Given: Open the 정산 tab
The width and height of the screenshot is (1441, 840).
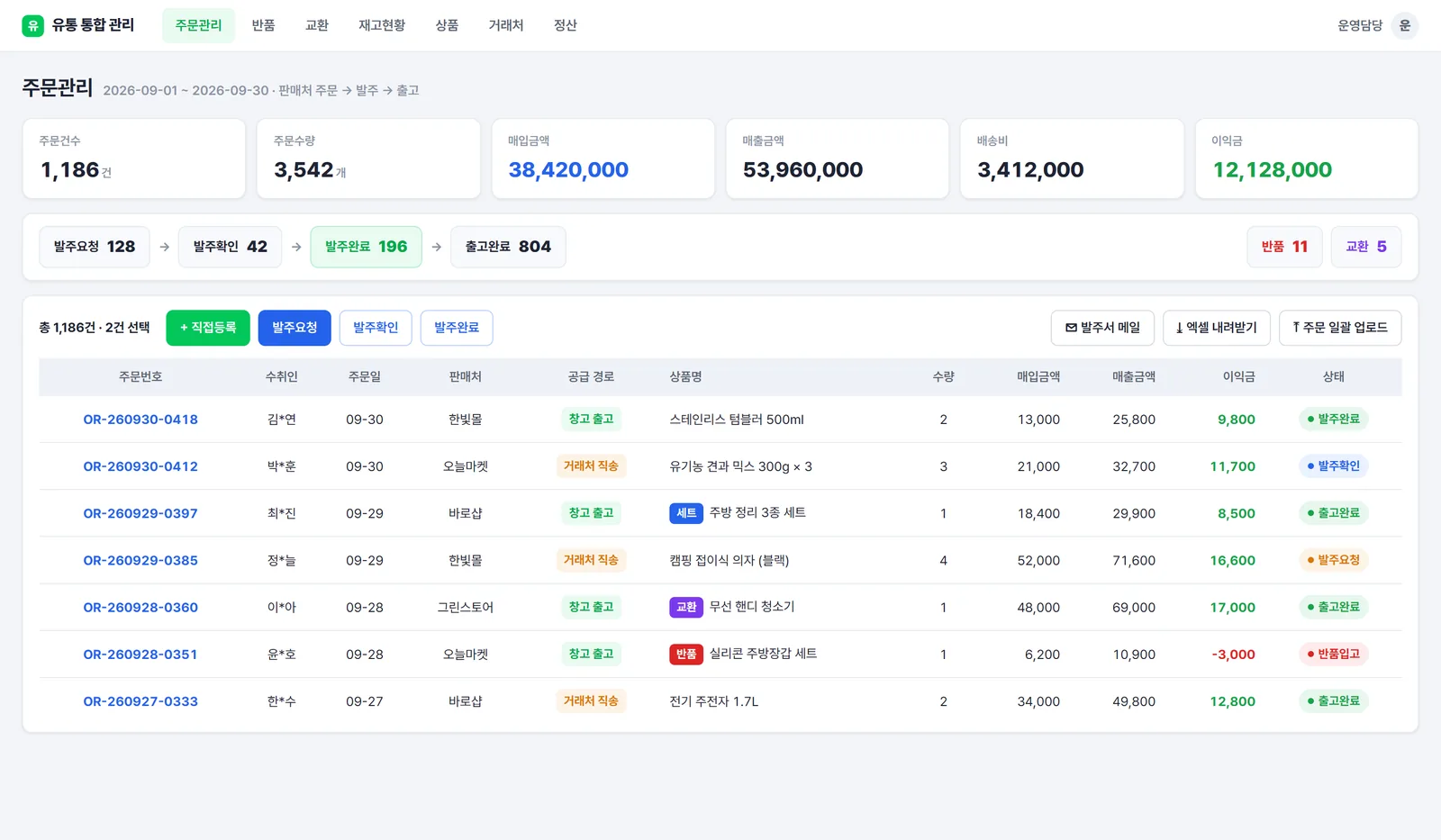Looking at the screenshot, I should tap(566, 25).
